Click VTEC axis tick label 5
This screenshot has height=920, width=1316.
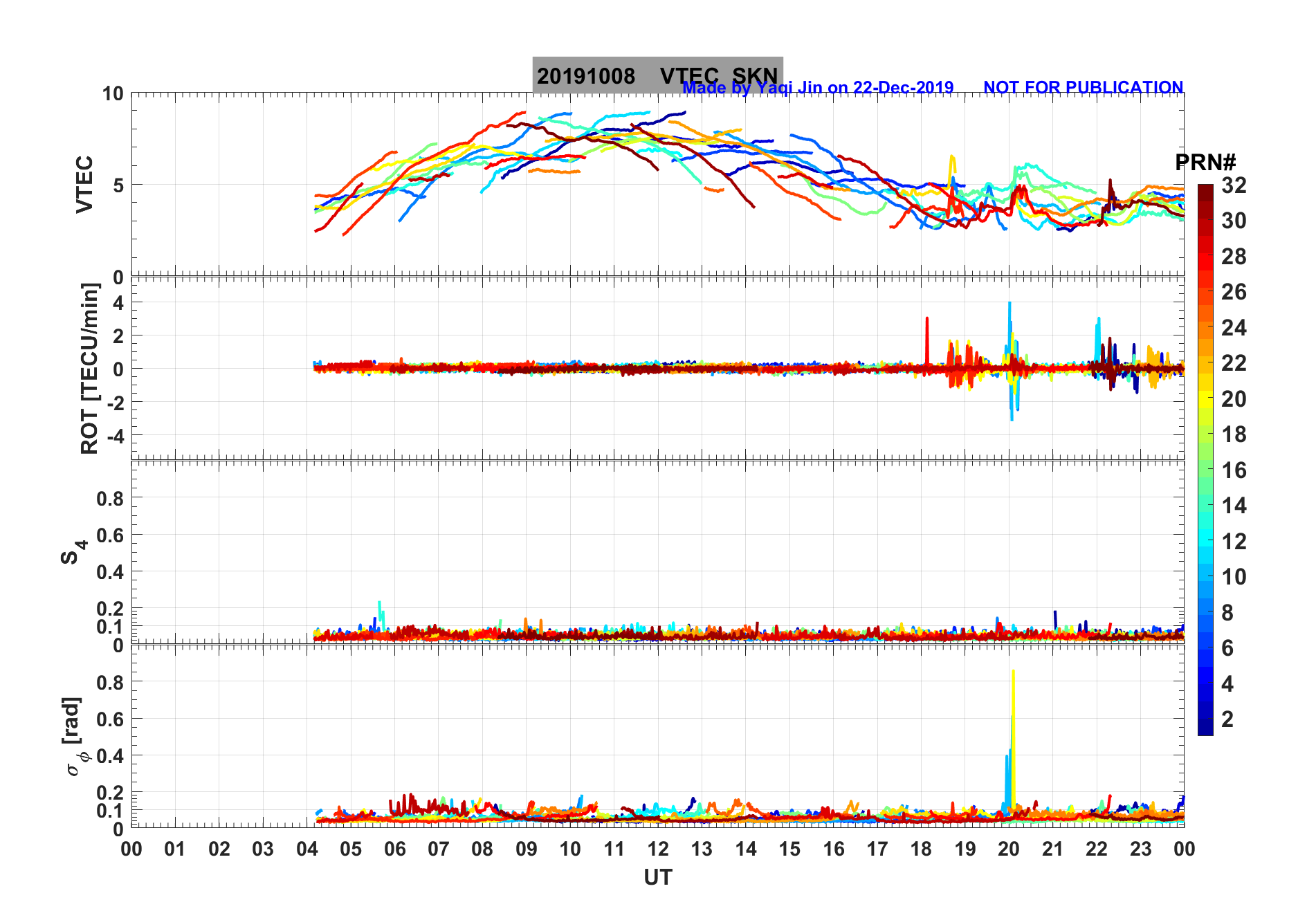pos(118,185)
